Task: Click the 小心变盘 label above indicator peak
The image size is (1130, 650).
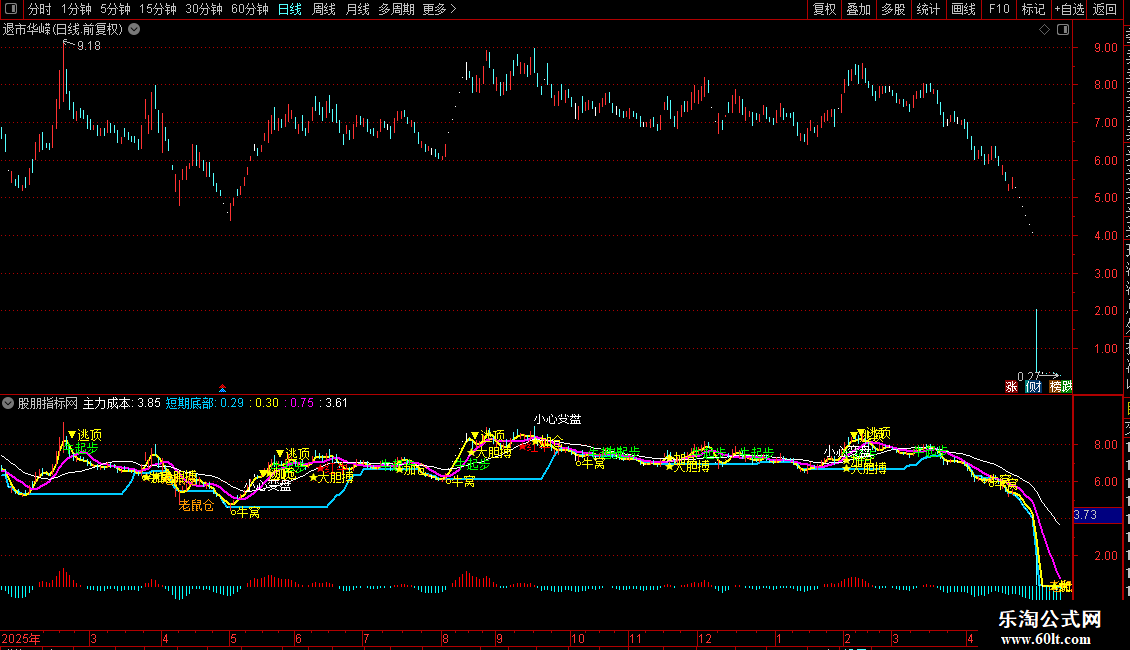Action: 557,419
